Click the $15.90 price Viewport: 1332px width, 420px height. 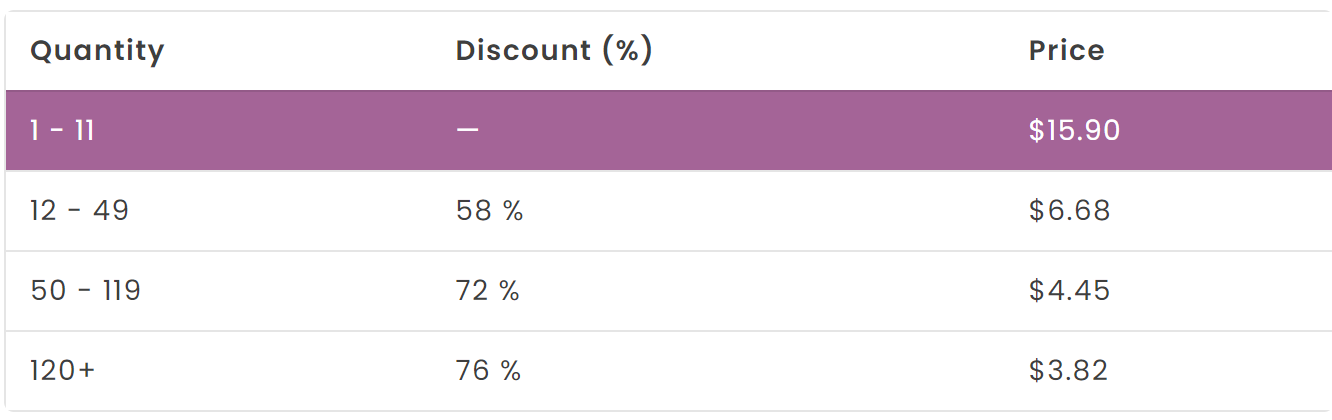tap(1074, 131)
